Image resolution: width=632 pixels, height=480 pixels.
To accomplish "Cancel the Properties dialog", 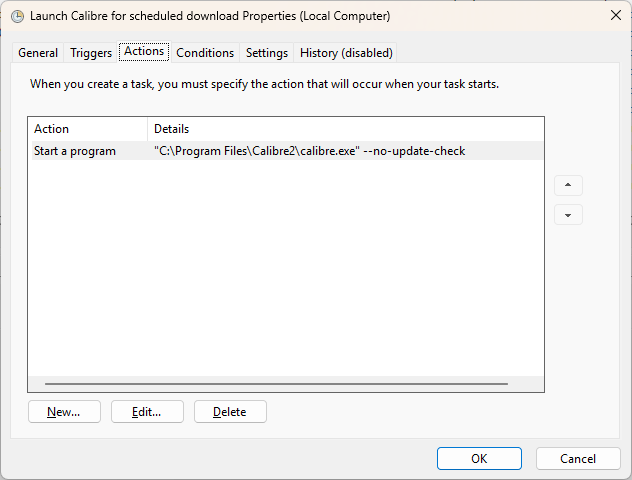I will click(x=578, y=459).
